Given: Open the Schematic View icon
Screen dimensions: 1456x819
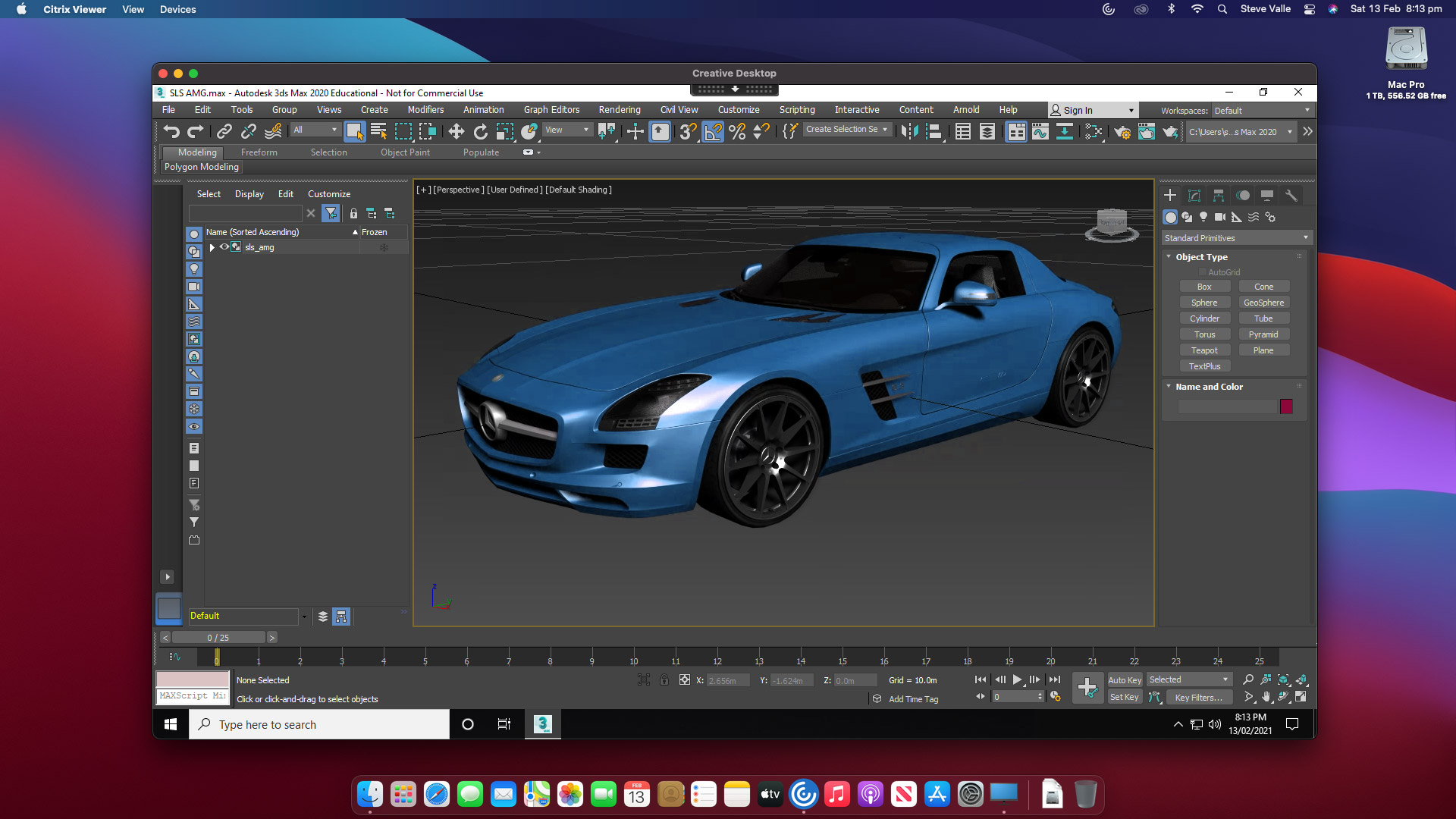Looking at the screenshot, I should point(1065,132).
